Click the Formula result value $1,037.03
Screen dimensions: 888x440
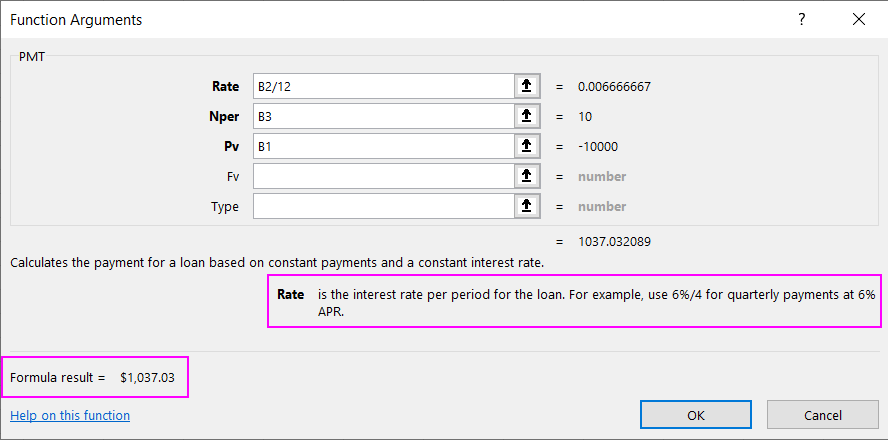point(151,377)
